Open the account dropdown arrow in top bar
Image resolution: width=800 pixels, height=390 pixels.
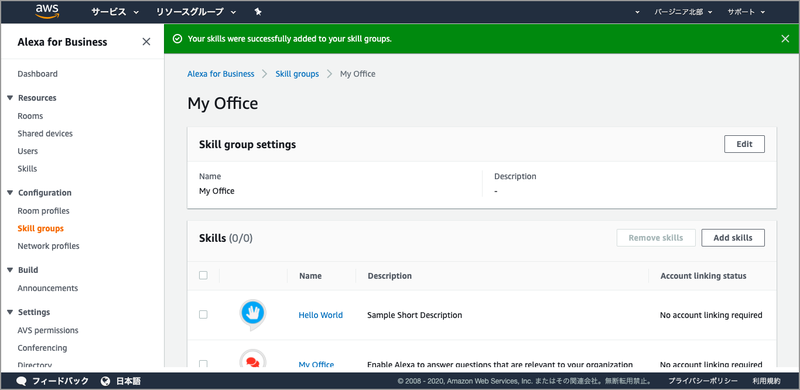637,12
